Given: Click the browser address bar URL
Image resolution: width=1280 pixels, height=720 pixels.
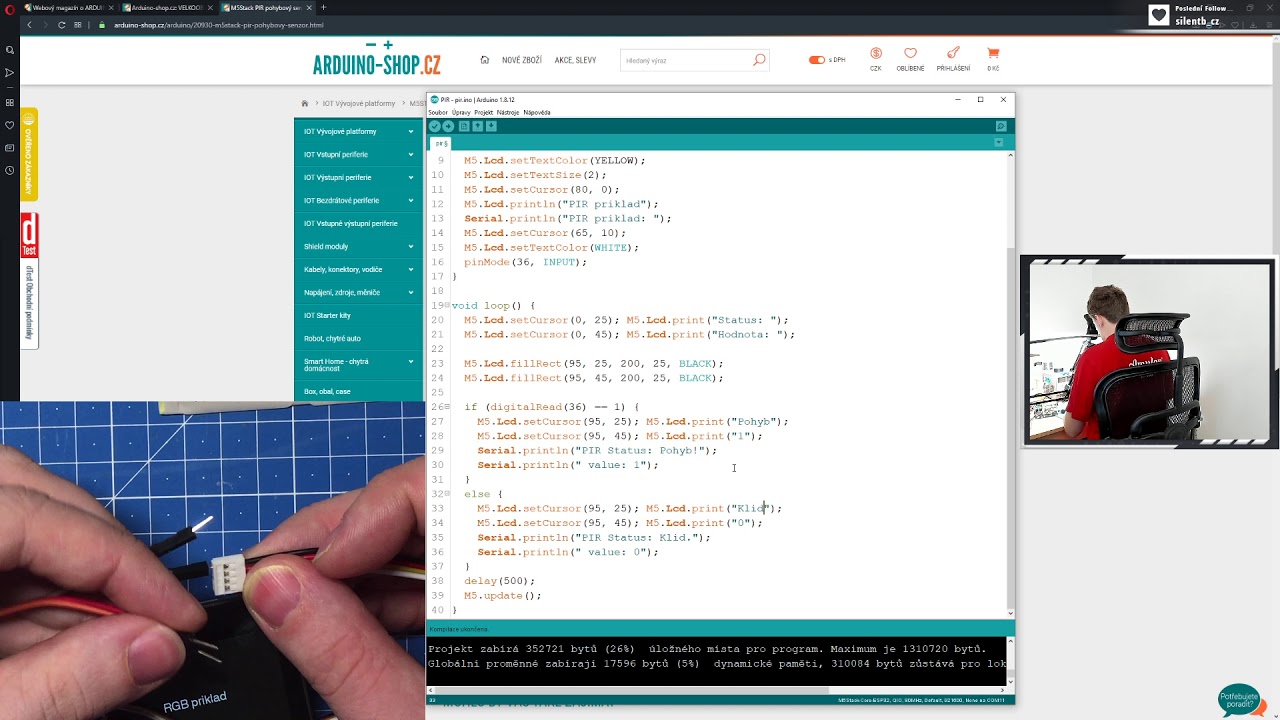Looking at the screenshot, I should (219, 24).
